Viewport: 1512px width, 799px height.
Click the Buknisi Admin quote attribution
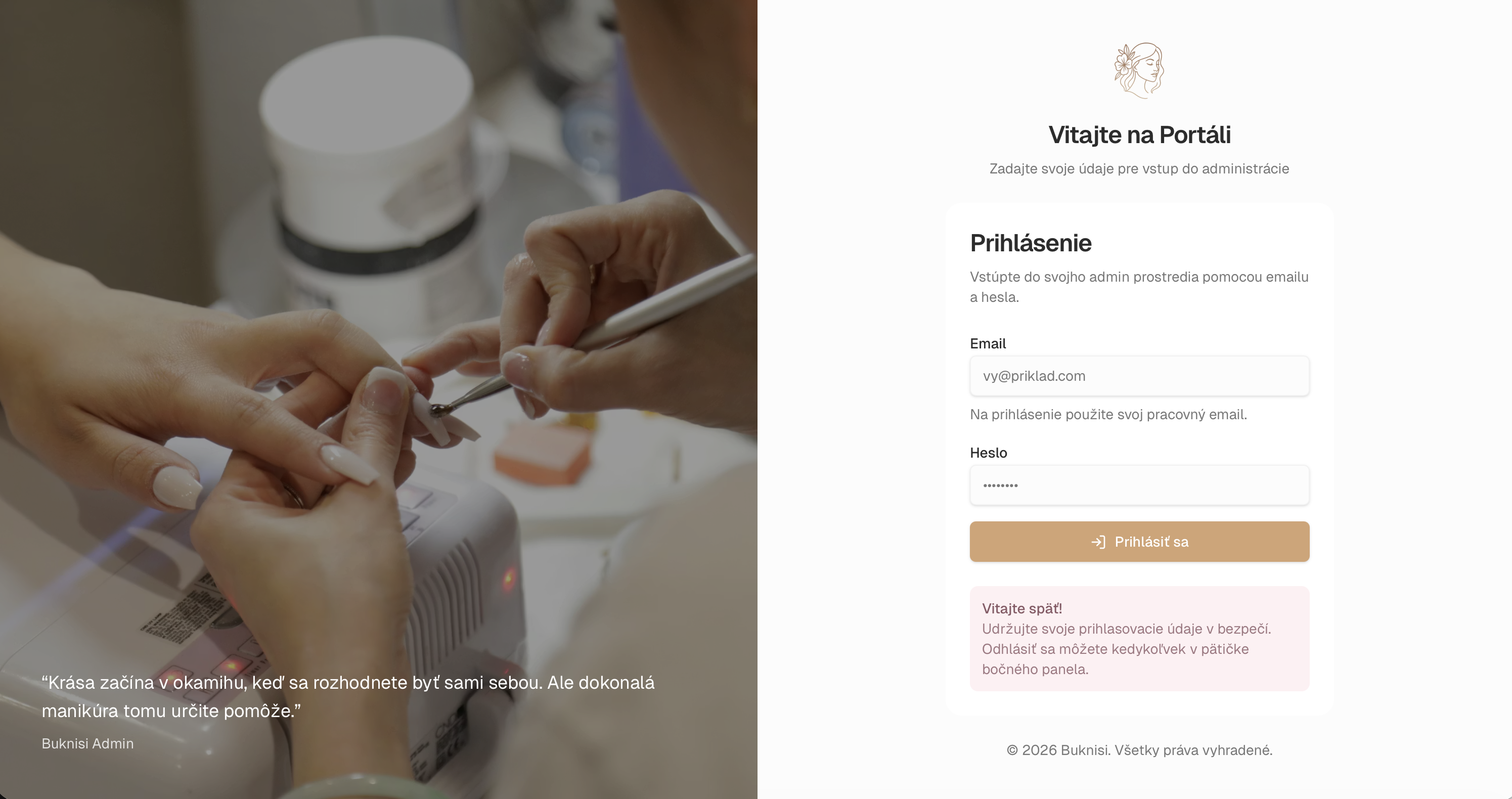coord(87,743)
